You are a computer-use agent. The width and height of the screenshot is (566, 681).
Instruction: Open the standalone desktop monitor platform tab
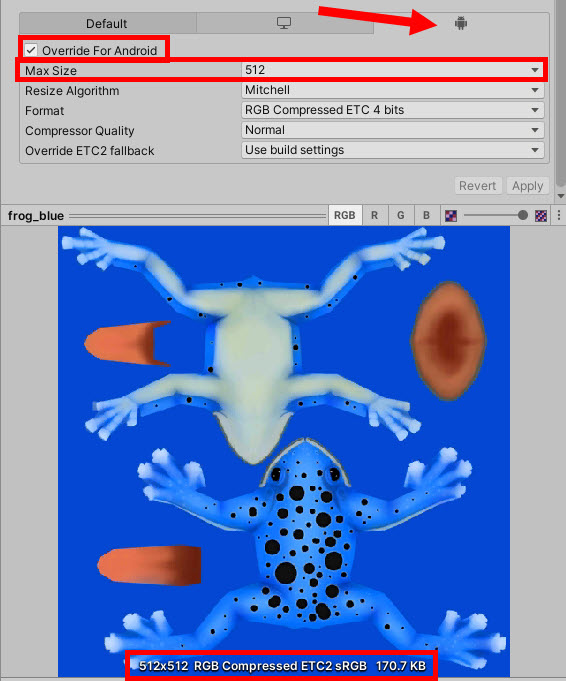(285, 23)
